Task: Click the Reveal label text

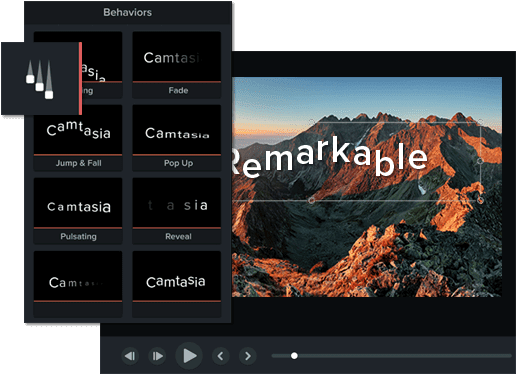Action: pyautogui.click(x=178, y=236)
